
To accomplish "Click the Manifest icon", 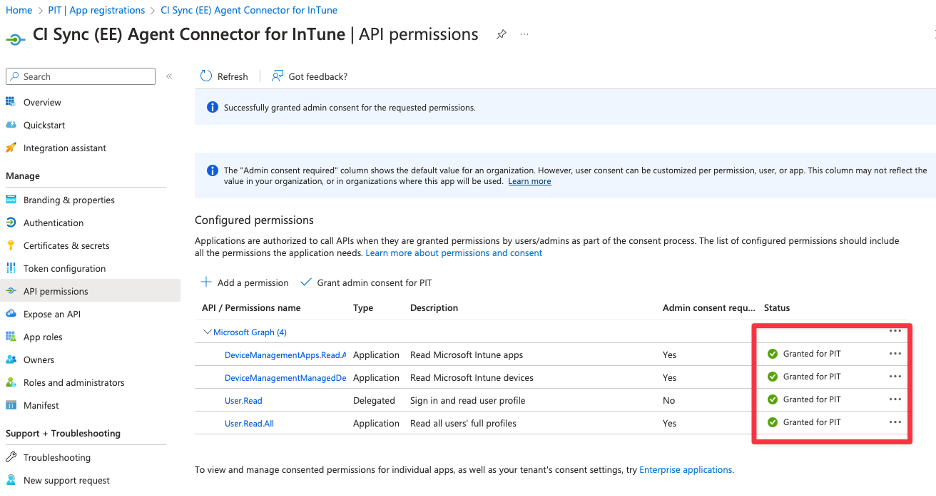I will (x=11, y=405).
